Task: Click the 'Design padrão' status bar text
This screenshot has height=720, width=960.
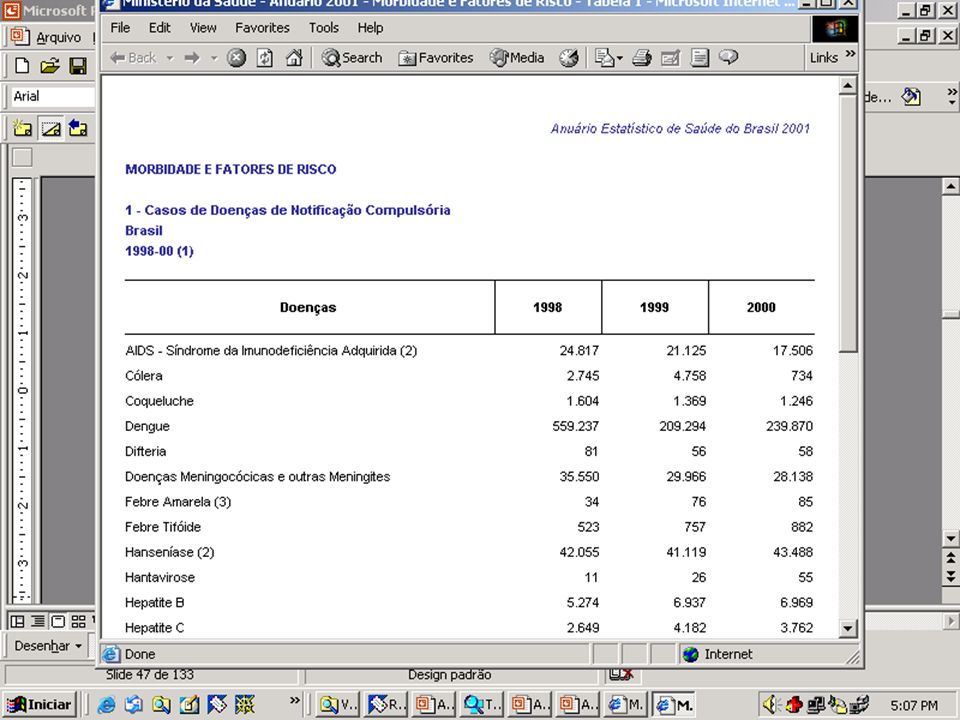Action: pos(449,675)
